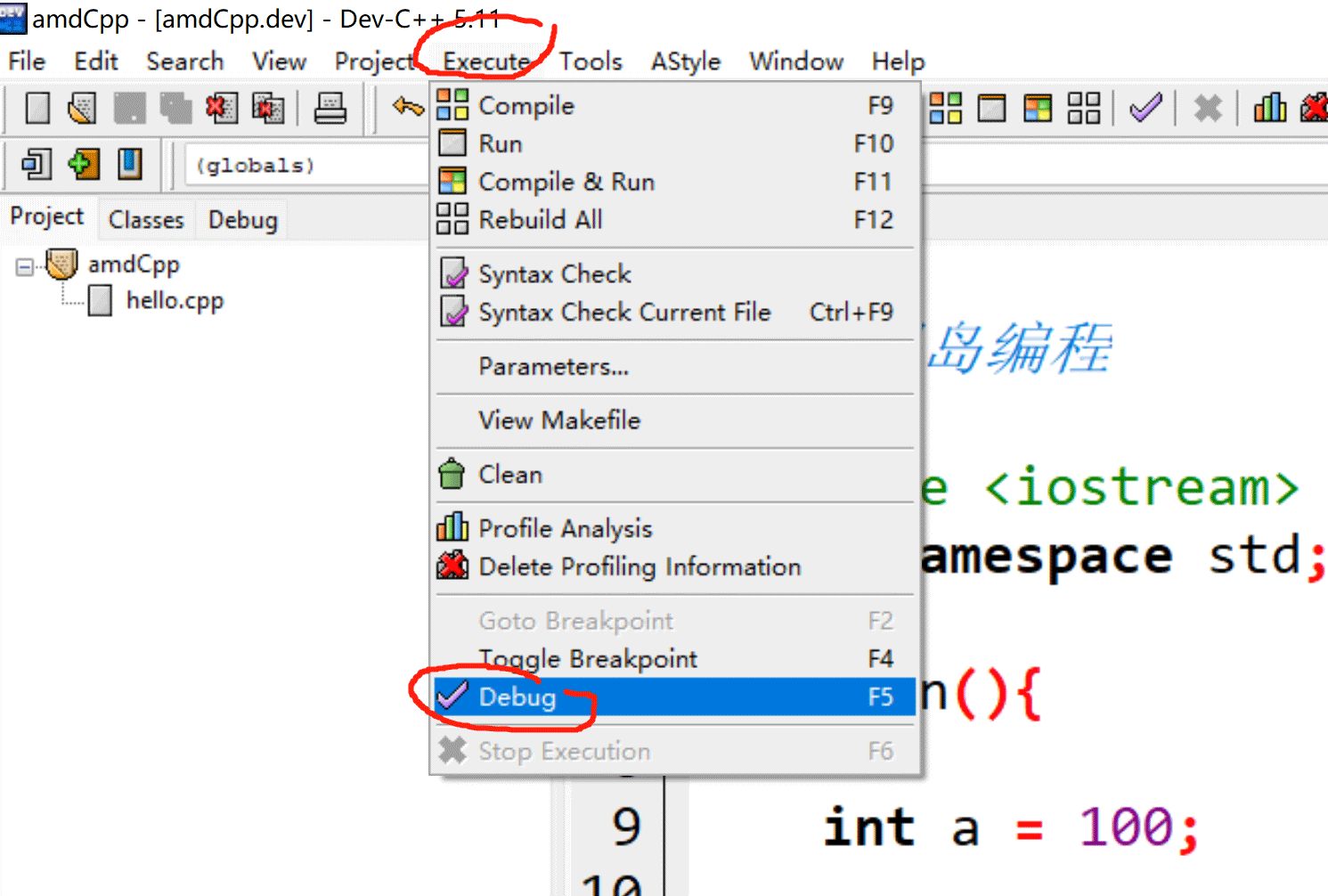Select Profile Analysis menu entry
This screenshot has height=896, width=1328.
(x=675, y=529)
